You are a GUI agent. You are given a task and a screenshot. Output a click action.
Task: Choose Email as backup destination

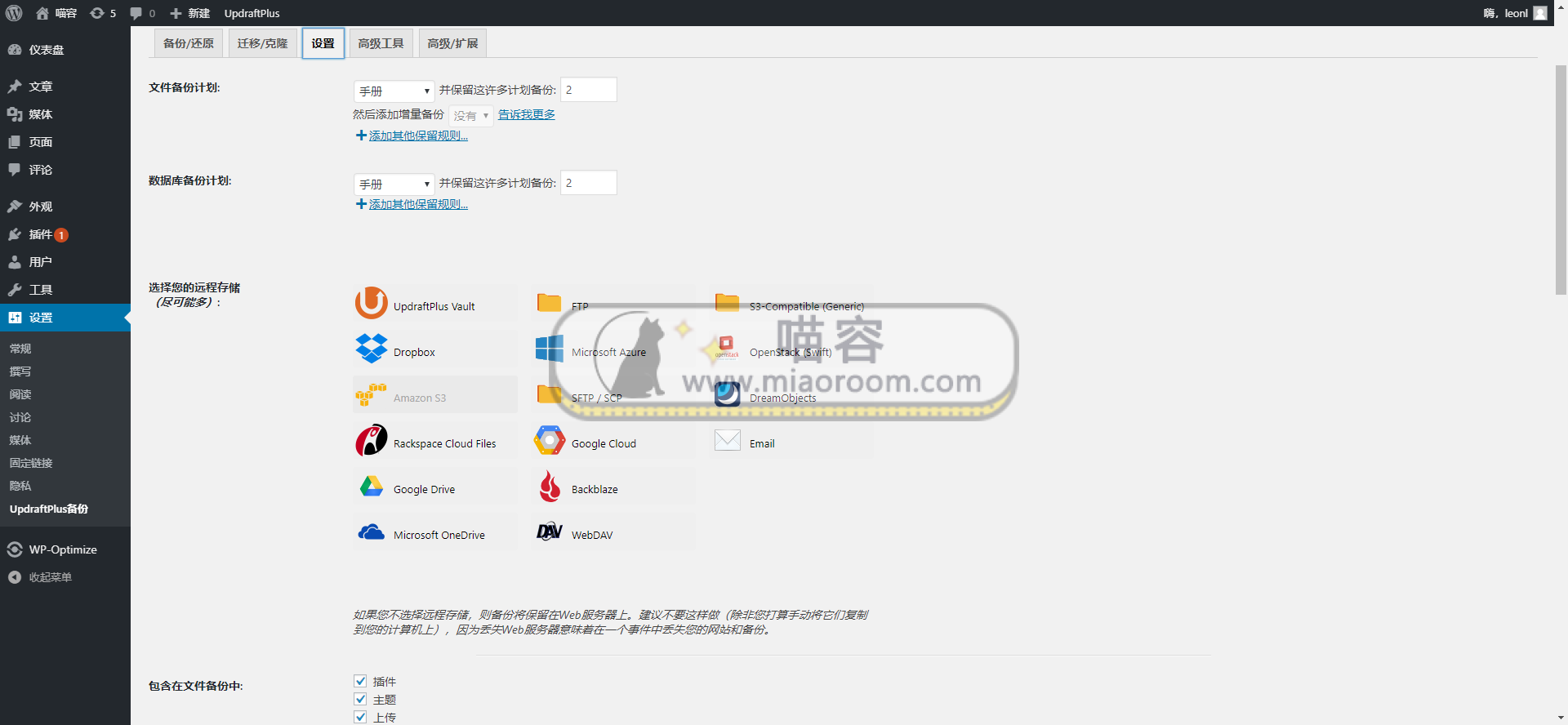791,441
